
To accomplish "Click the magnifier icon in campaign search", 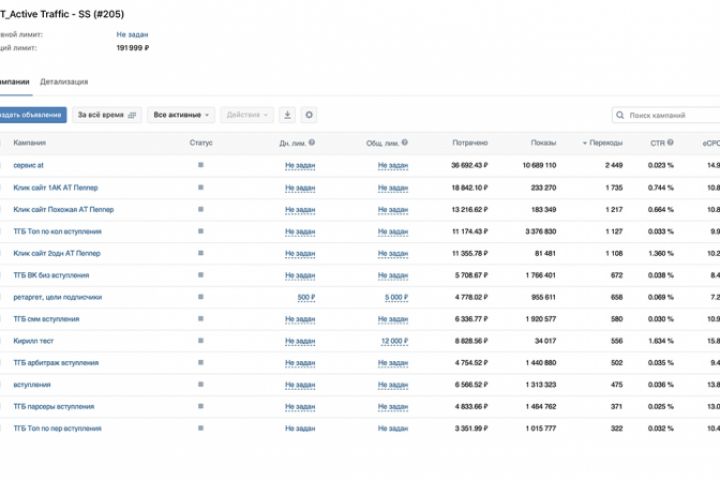I will coord(621,116).
